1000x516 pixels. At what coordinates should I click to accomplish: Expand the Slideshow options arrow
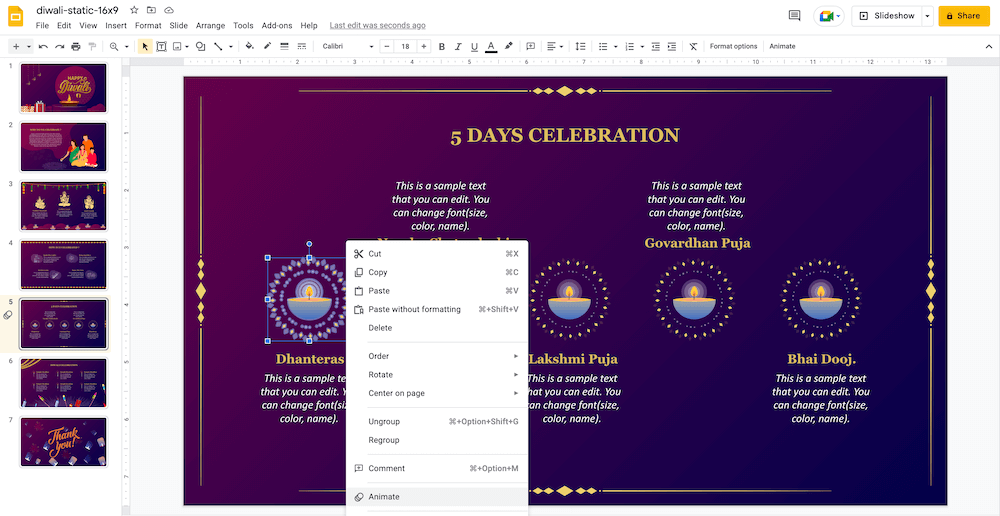(x=927, y=16)
